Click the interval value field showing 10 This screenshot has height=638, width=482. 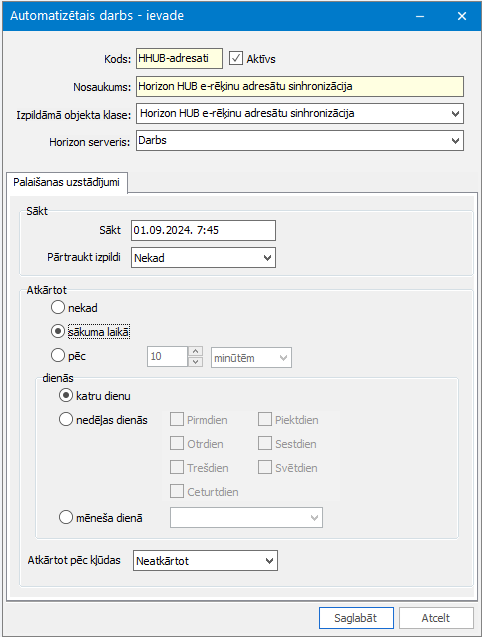pos(167,357)
